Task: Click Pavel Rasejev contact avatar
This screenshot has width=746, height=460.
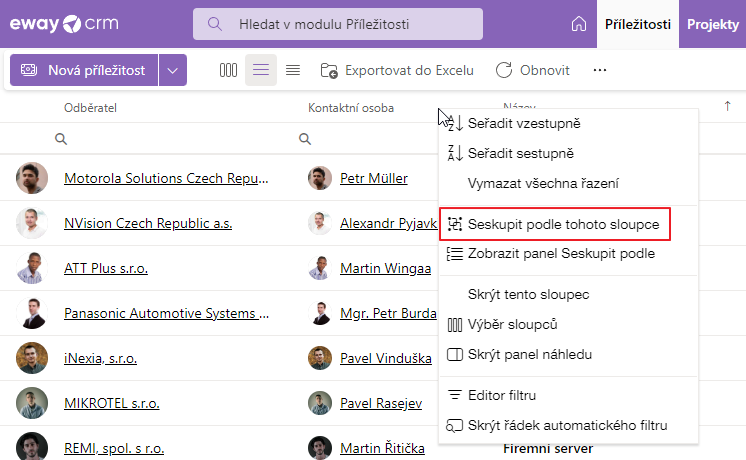Action: pyautogui.click(x=320, y=403)
